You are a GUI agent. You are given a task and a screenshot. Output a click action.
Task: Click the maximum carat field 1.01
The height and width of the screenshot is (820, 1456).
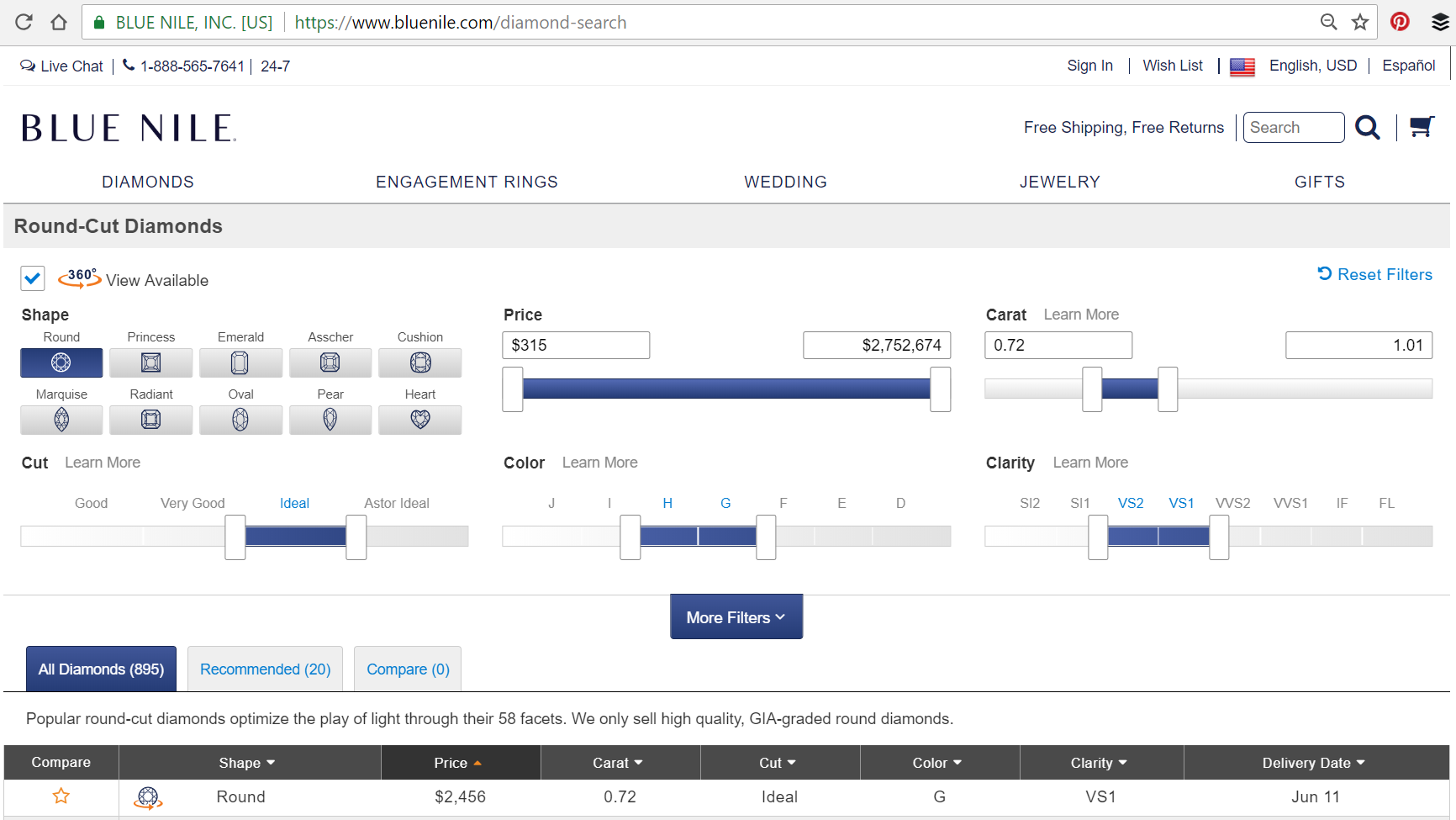[x=1358, y=345]
